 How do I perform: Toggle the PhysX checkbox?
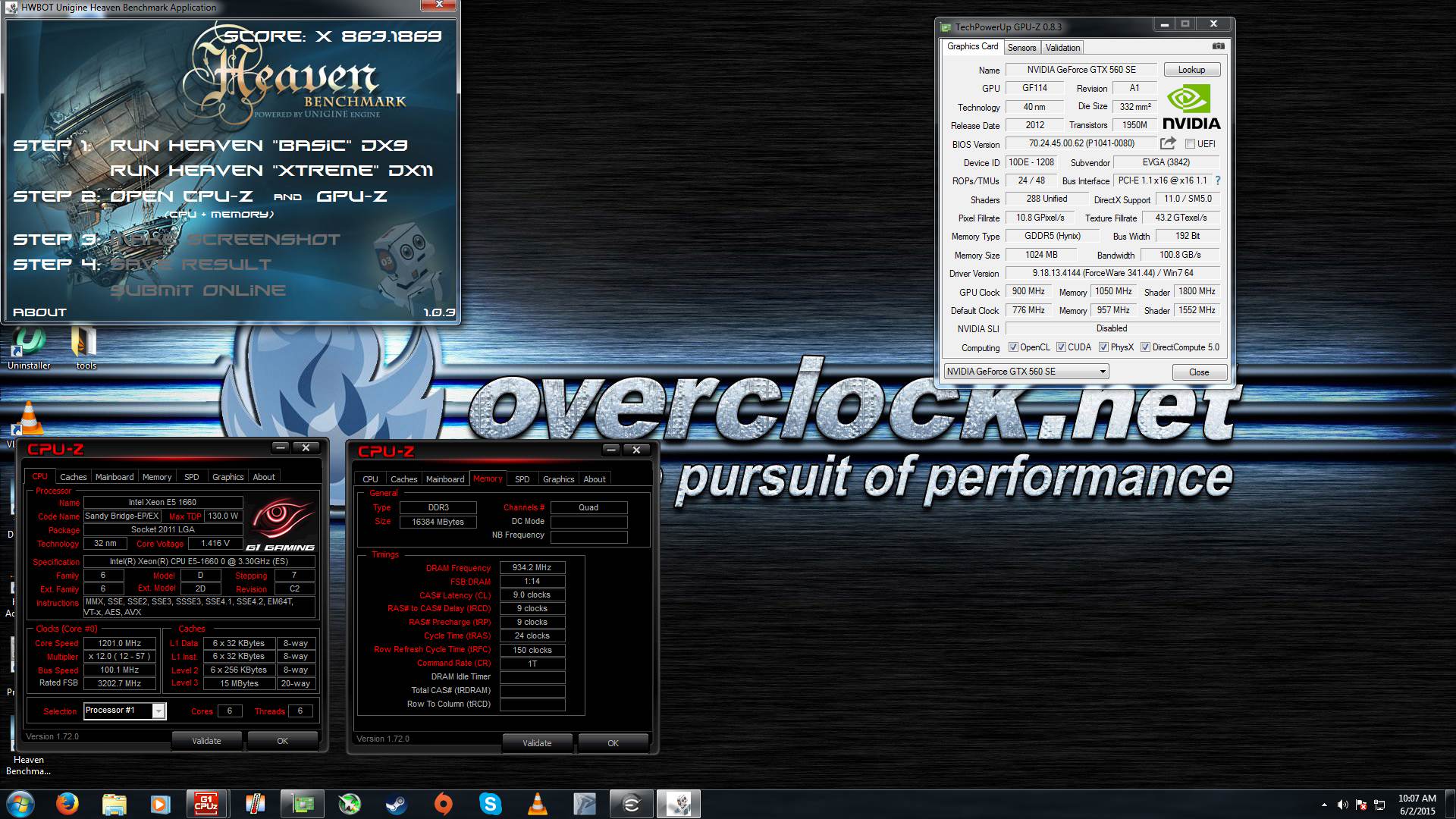(x=1103, y=347)
